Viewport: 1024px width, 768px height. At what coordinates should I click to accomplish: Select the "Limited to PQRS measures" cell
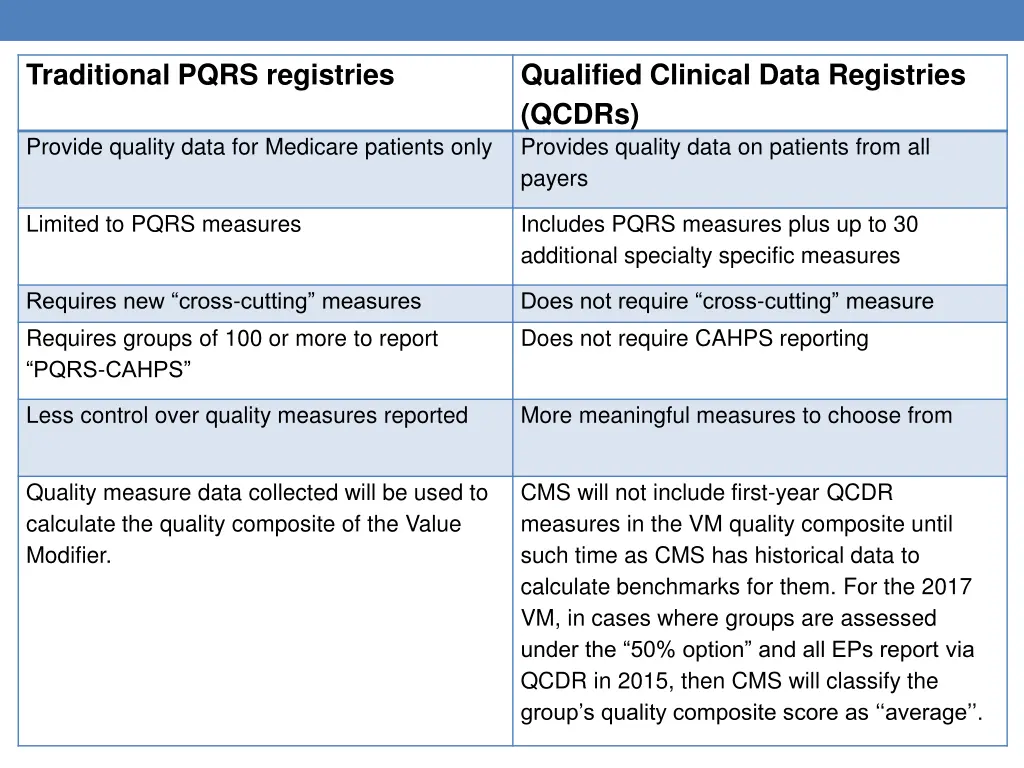pyautogui.click(x=163, y=225)
